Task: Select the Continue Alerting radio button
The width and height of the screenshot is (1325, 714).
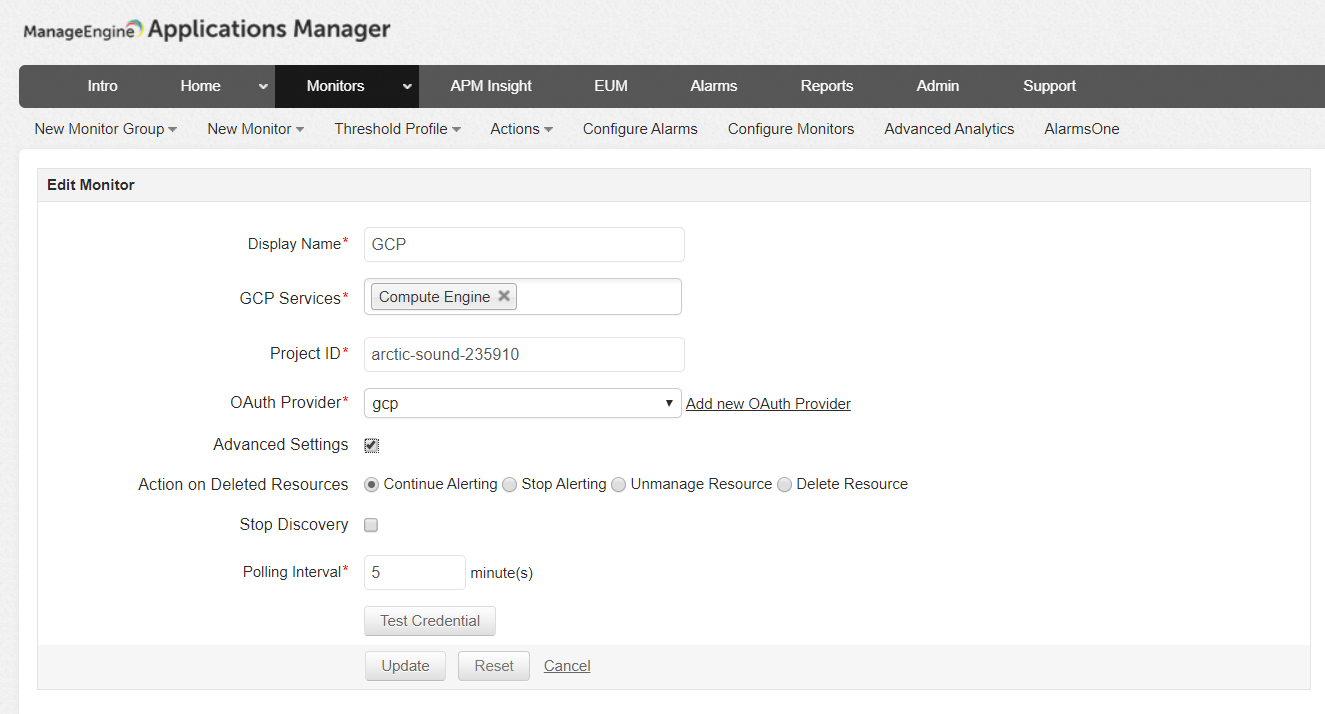Action: (372, 484)
